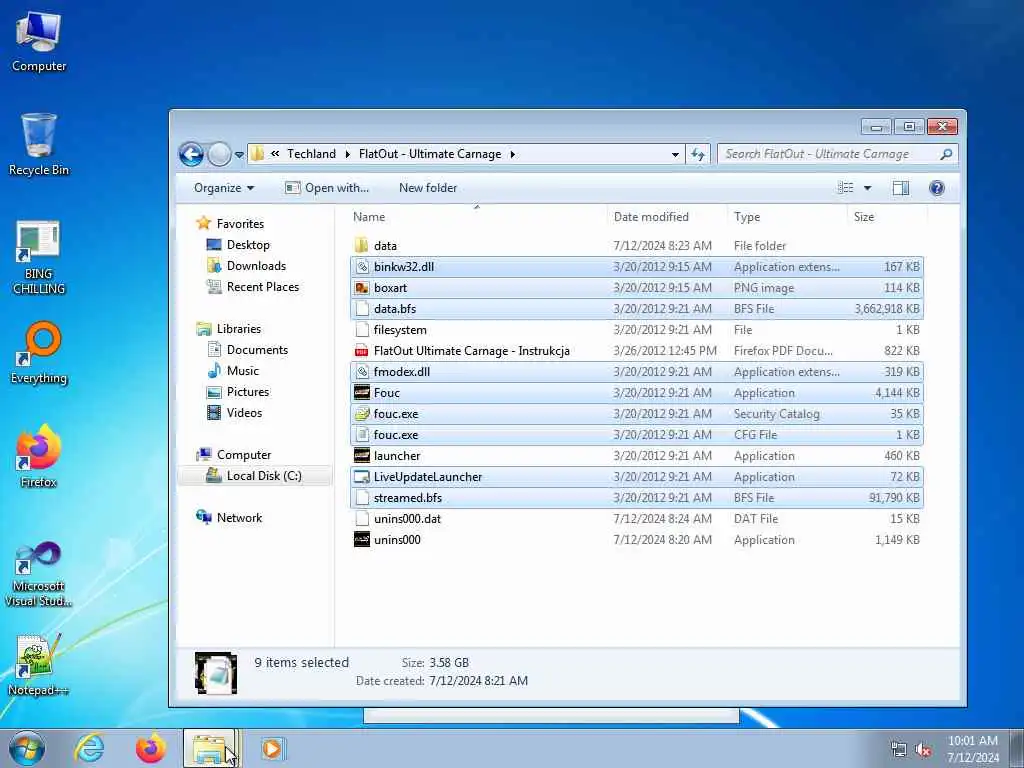Select the data.bfs file name

394,309
